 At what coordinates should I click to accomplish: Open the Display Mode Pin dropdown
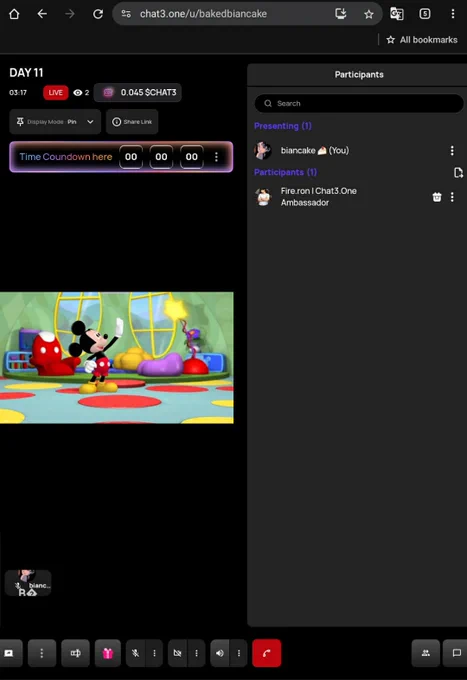(55, 122)
